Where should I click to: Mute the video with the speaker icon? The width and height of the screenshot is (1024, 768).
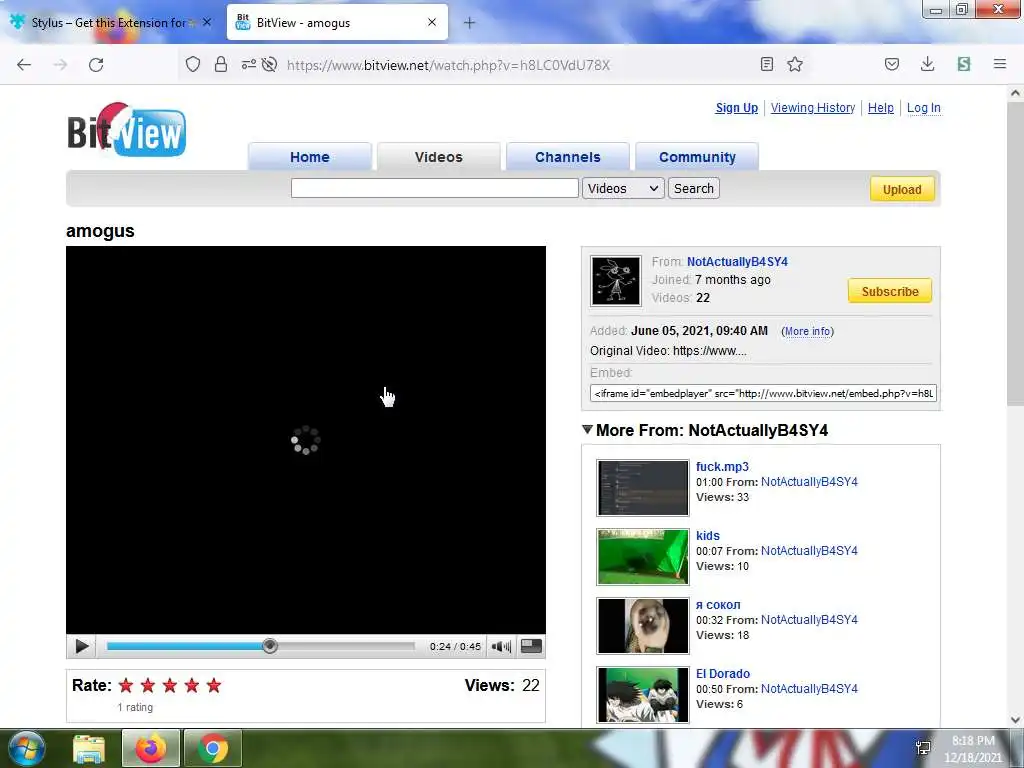[501, 647]
